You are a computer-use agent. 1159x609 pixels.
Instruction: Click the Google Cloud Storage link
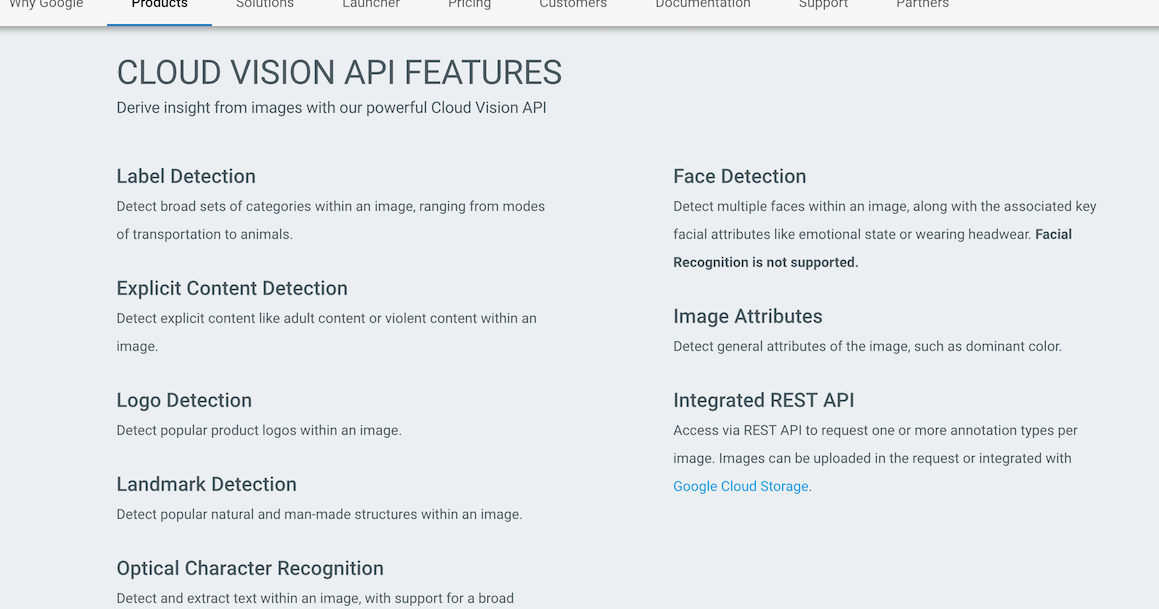tap(740, 486)
